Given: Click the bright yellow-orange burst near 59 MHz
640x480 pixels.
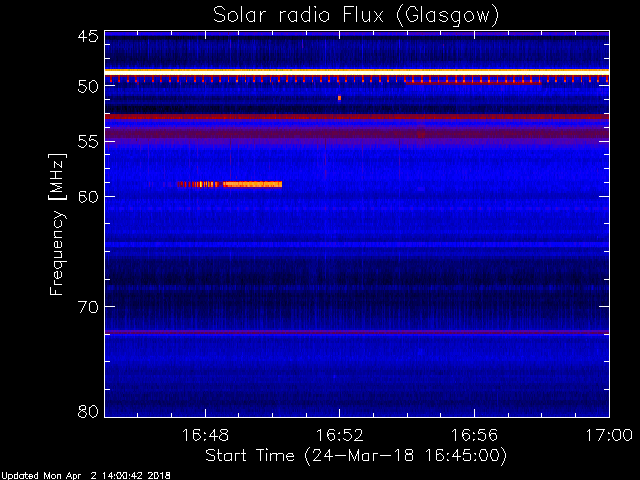Looking at the screenshot, I should [x=252, y=184].
